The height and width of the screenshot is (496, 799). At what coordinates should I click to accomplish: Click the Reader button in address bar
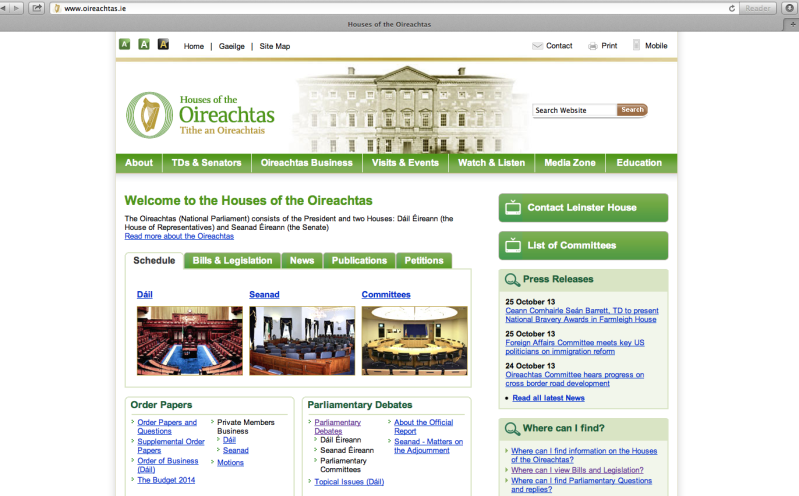(758, 8)
